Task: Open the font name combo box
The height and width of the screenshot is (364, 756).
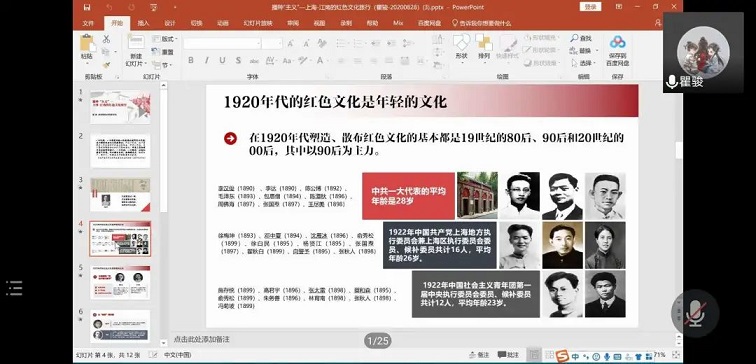Action: tap(222, 43)
